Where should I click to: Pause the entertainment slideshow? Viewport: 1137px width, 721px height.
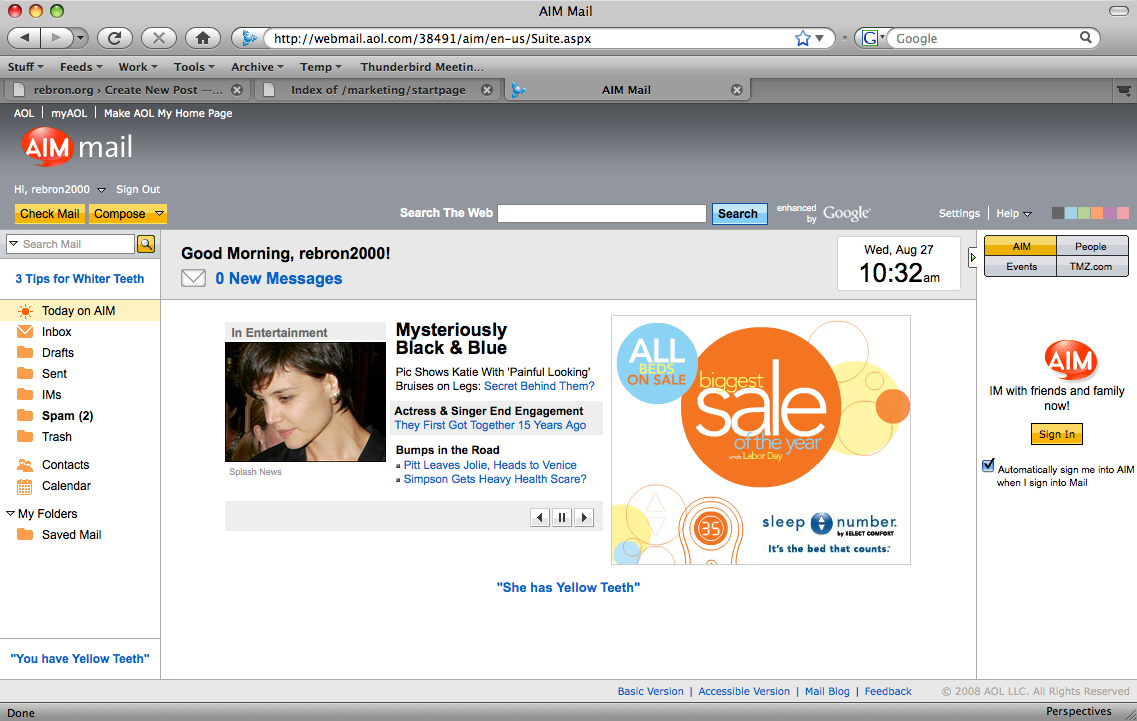click(562, 517)
